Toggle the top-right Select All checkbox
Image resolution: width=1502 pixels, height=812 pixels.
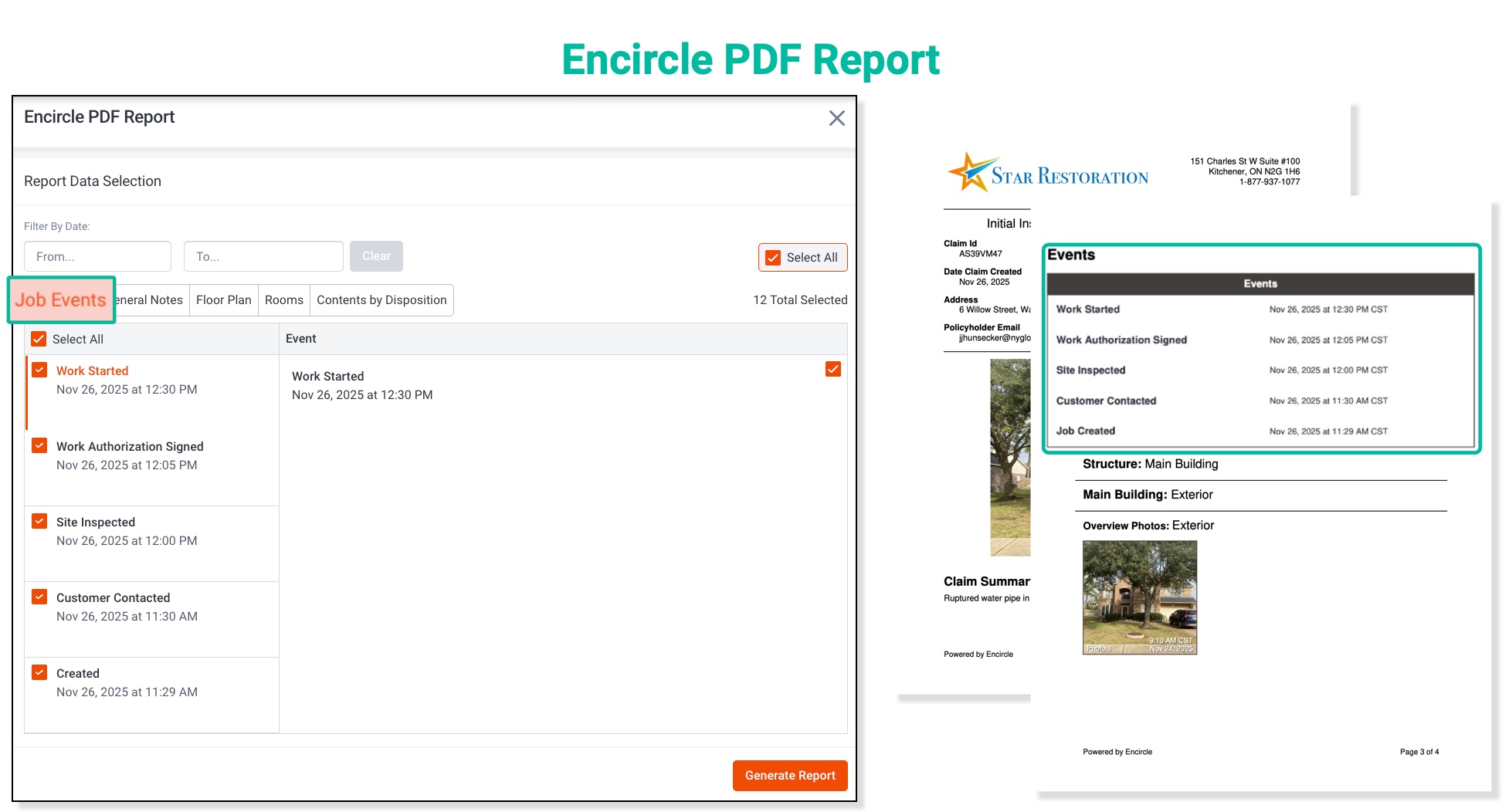coord(773,257)
